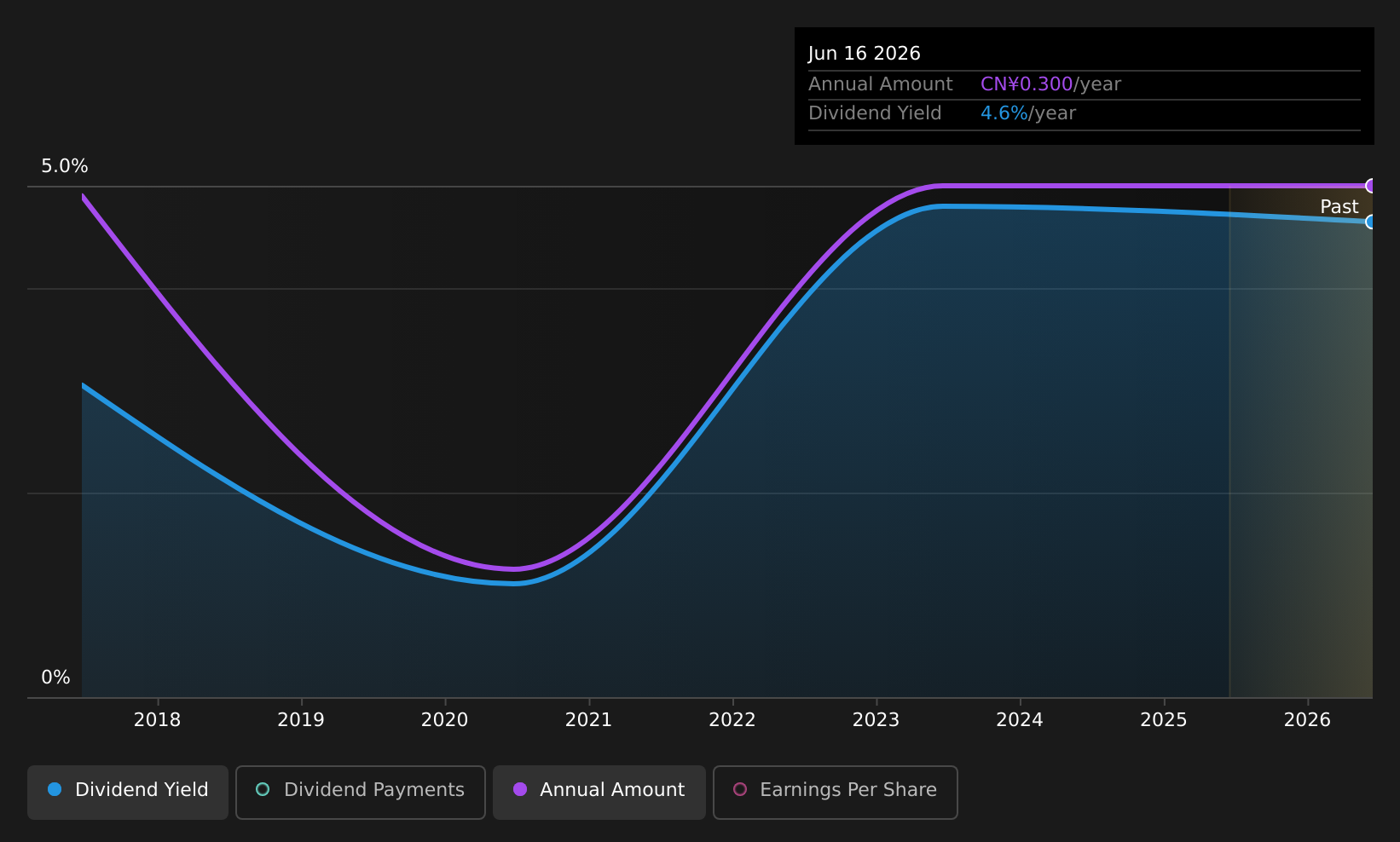This screenshot has width=1400, height=842.
Task: Enable the Earnings Per Share series
Action: (x=836, y=793)
